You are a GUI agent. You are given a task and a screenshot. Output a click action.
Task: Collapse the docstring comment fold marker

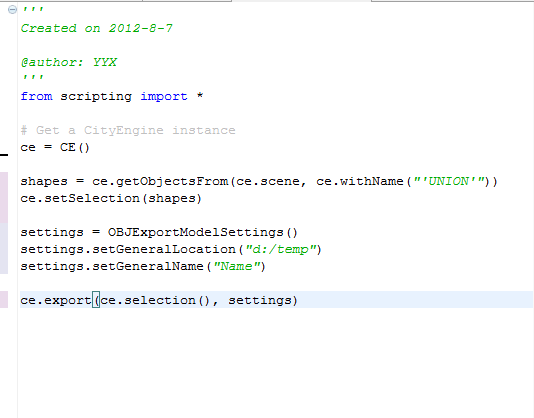pyautogui.click(x=12, y=10)
